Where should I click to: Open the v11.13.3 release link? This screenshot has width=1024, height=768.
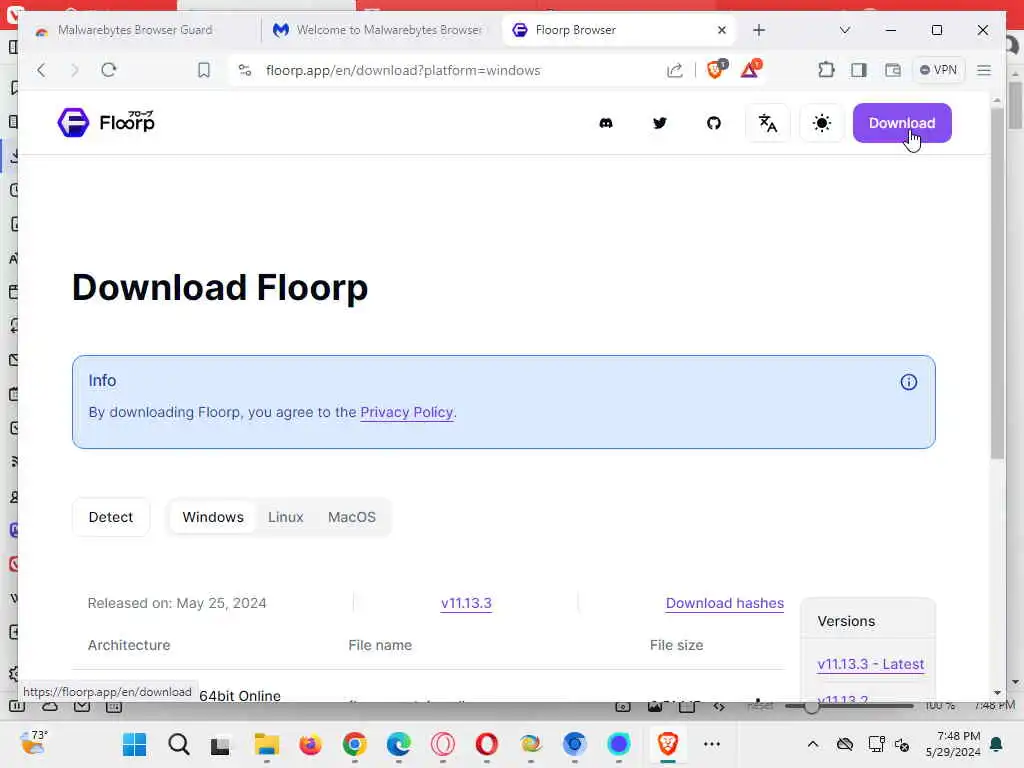466,603
